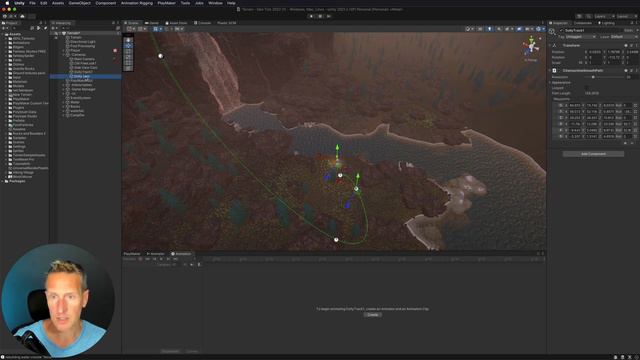Image resolution: width=640 pixels, height=360 pixels.
Task: Toggle scene effects in Scene toolbar
Action: coord(508,29)
